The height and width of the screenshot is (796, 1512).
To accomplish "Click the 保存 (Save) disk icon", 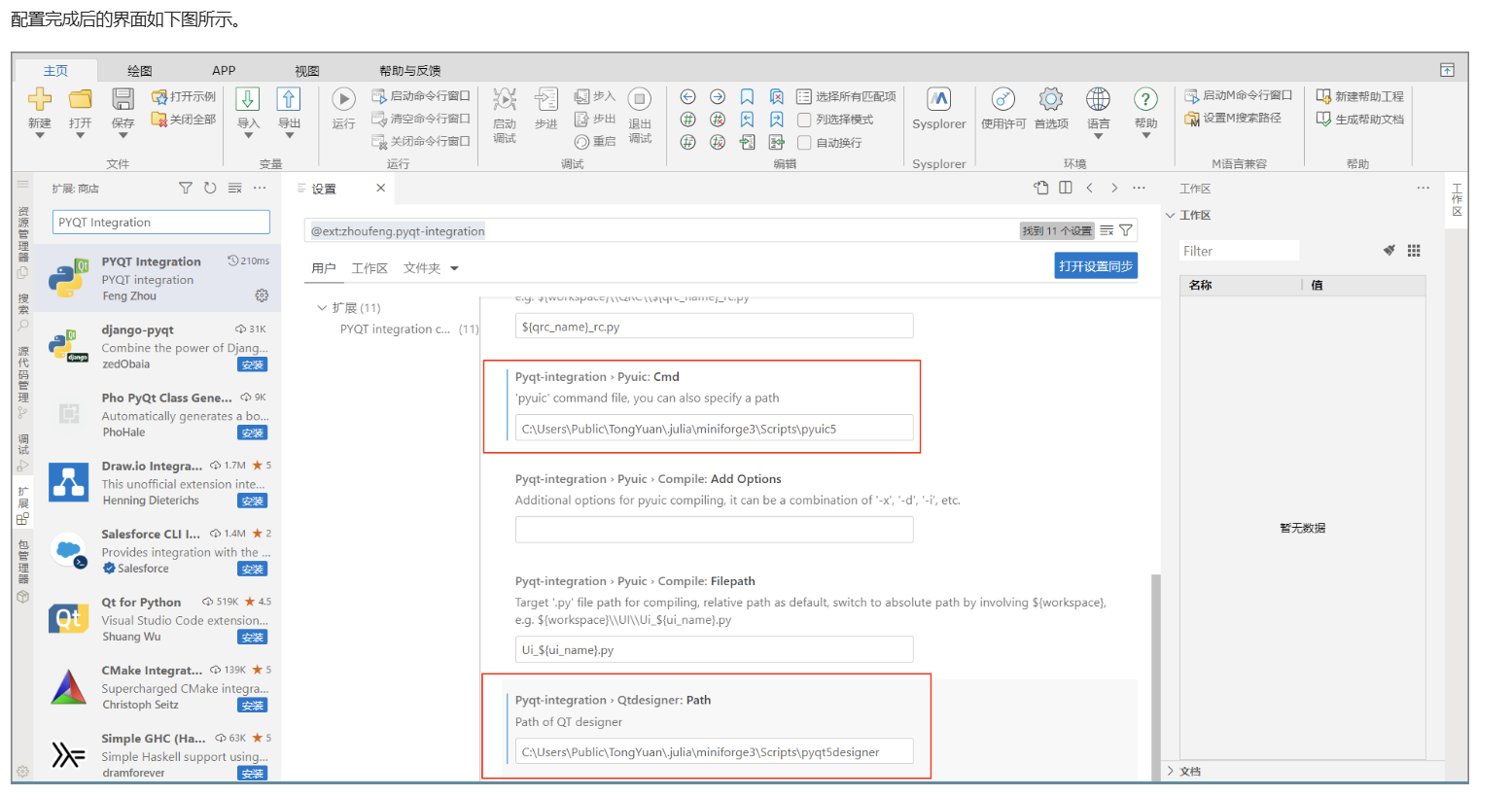I will pyautogui.click(x=123, y=98).
